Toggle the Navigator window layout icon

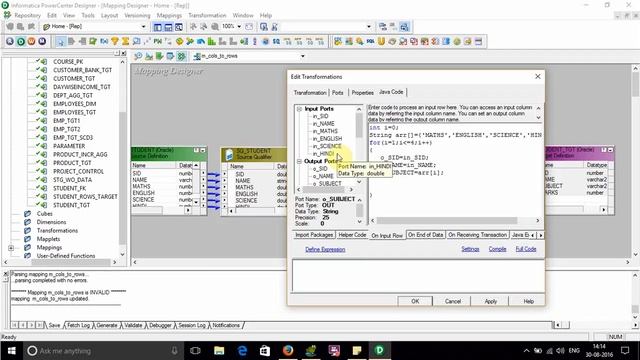[158, 27]
